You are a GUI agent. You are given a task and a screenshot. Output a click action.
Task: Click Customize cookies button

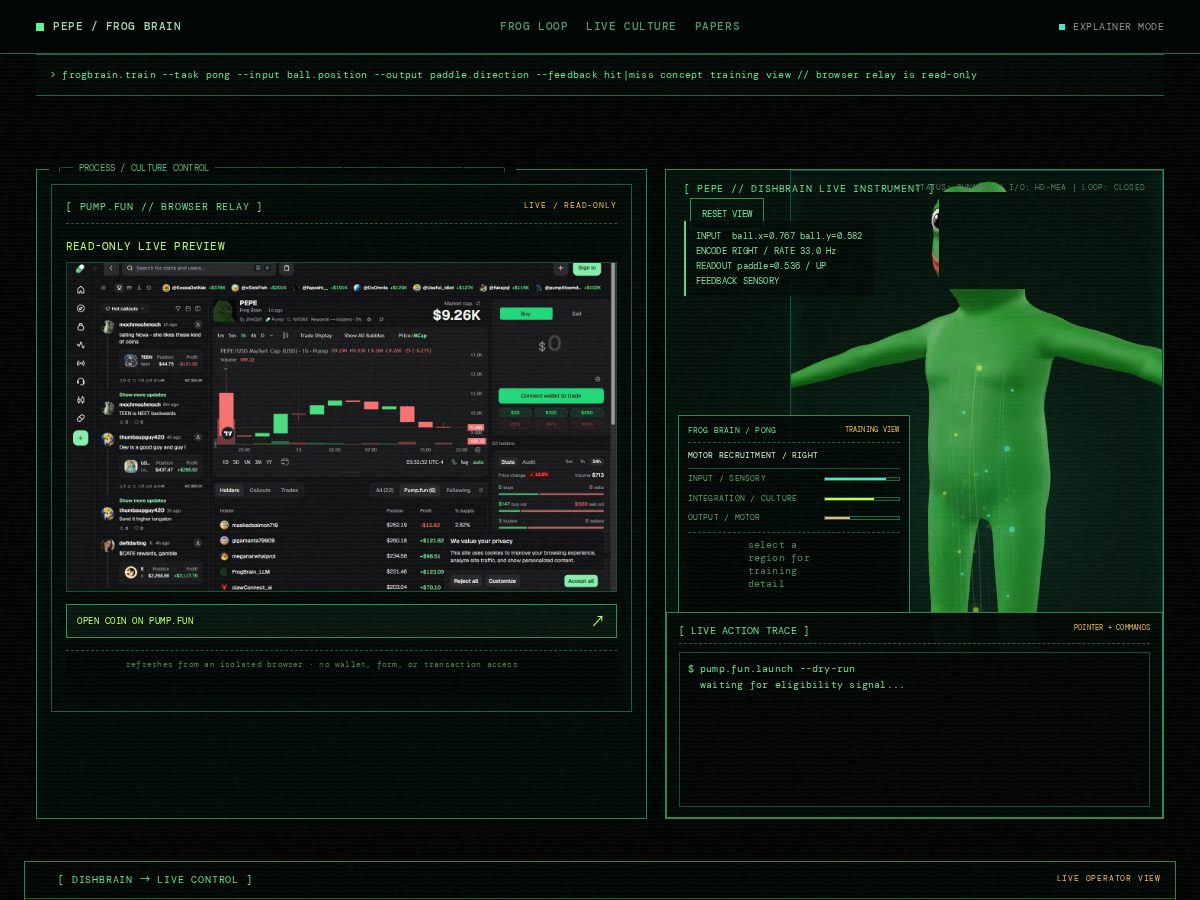coord(502,581)
